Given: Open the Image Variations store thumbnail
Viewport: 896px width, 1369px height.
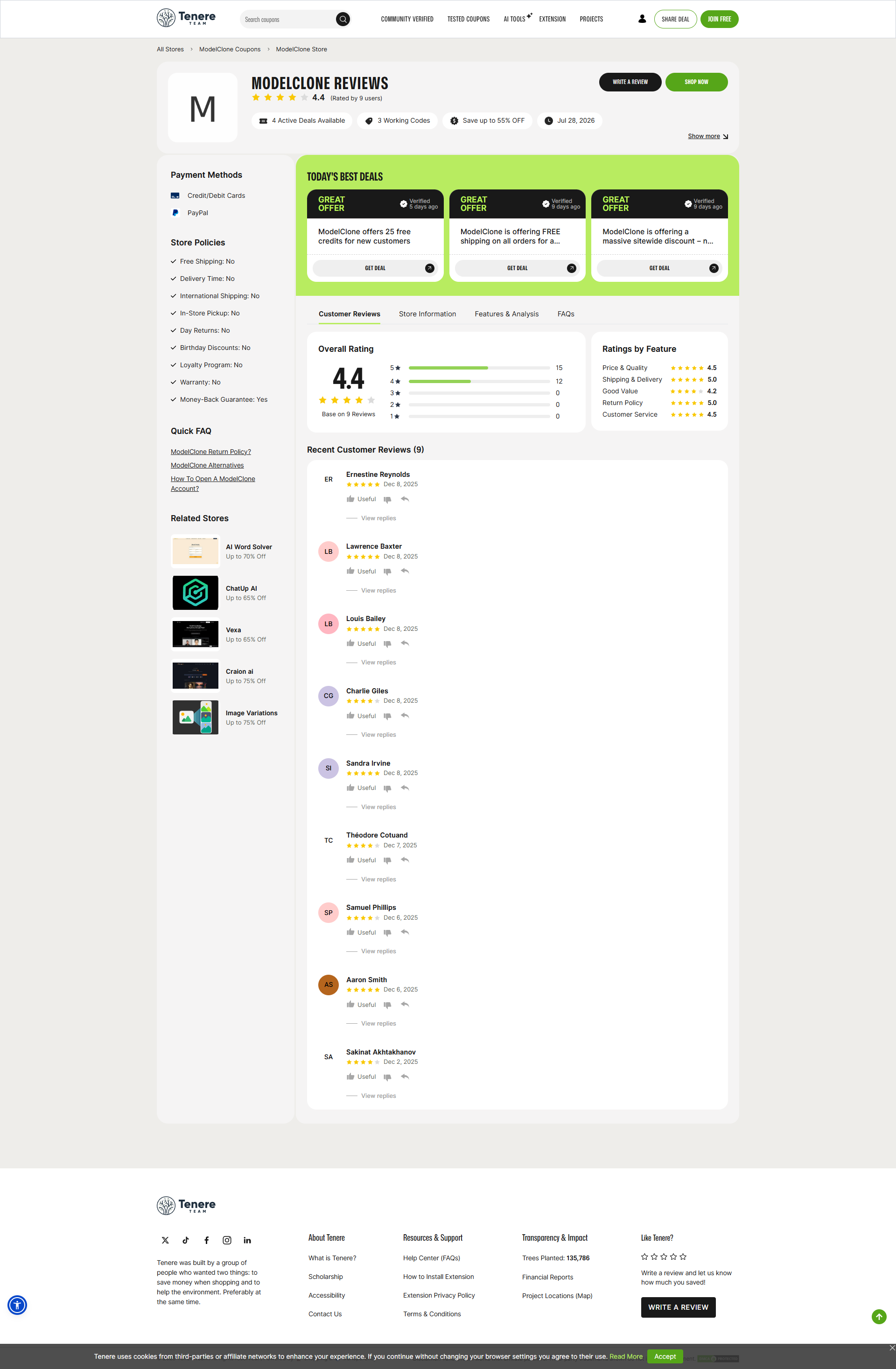Looking at the screenshot, I should (x=196, y=717).
